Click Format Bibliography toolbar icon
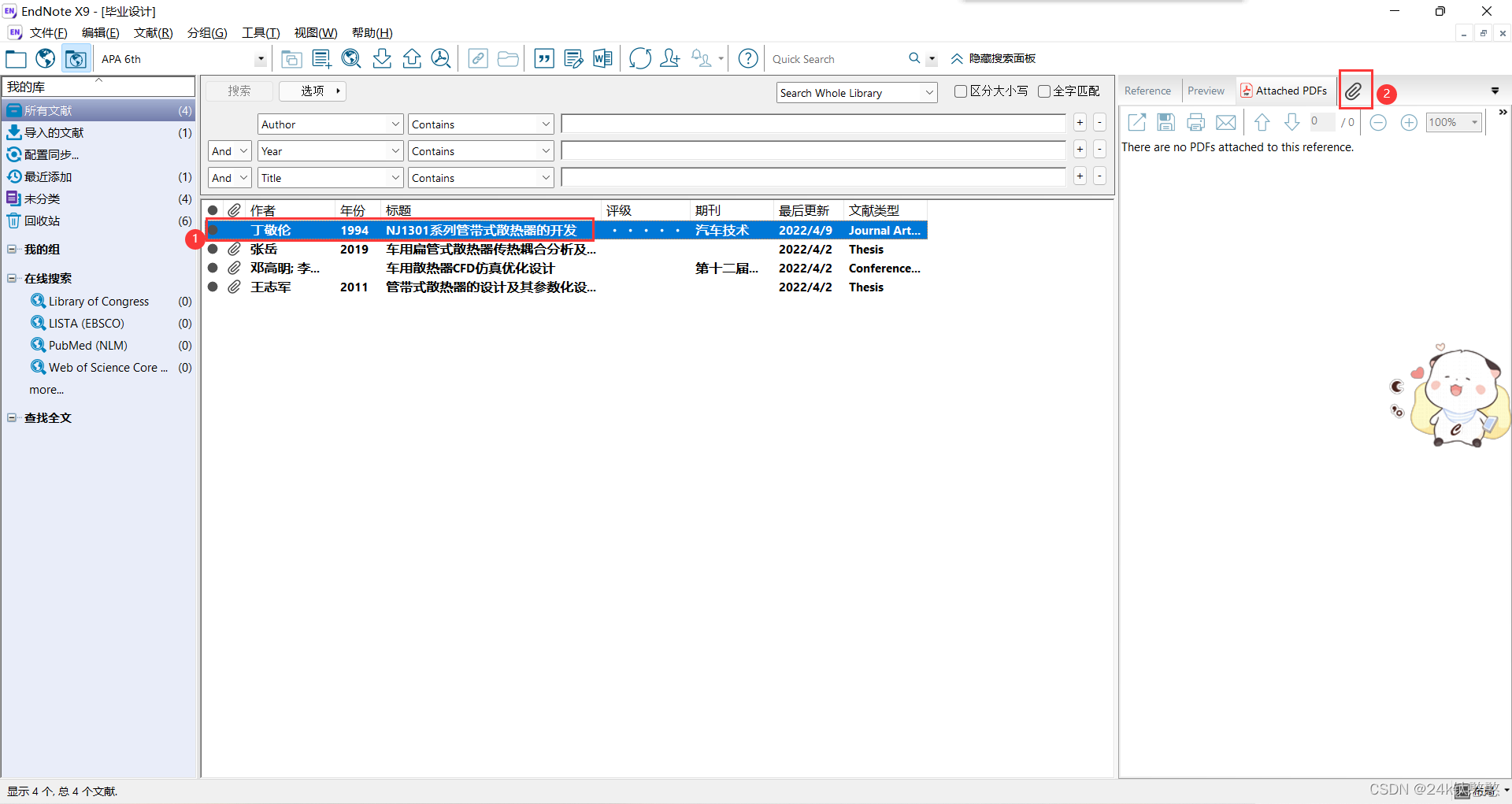Screen dimensions: 1512x804 (574, 59)
